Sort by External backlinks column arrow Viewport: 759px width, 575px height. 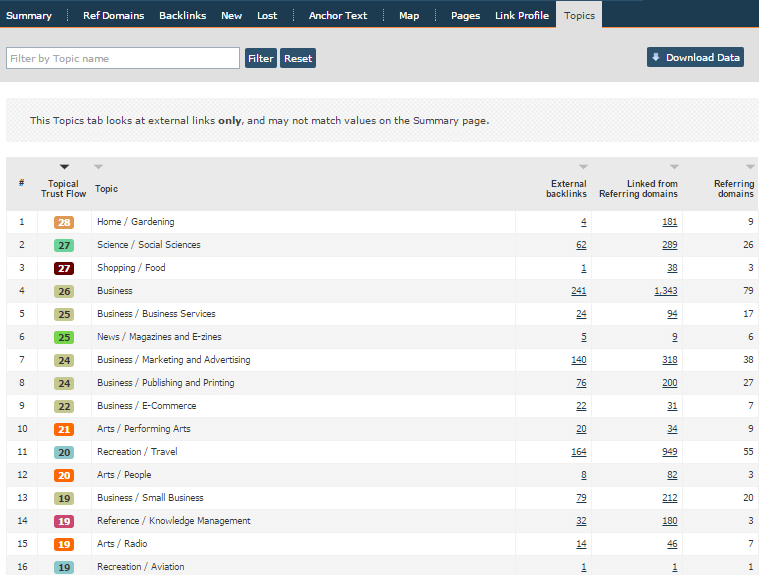click(x=583, y=167)
